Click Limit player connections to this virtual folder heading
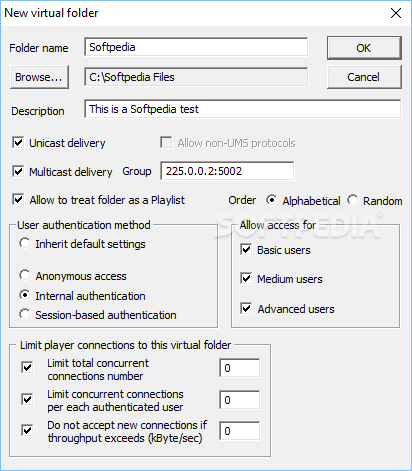 125,345
